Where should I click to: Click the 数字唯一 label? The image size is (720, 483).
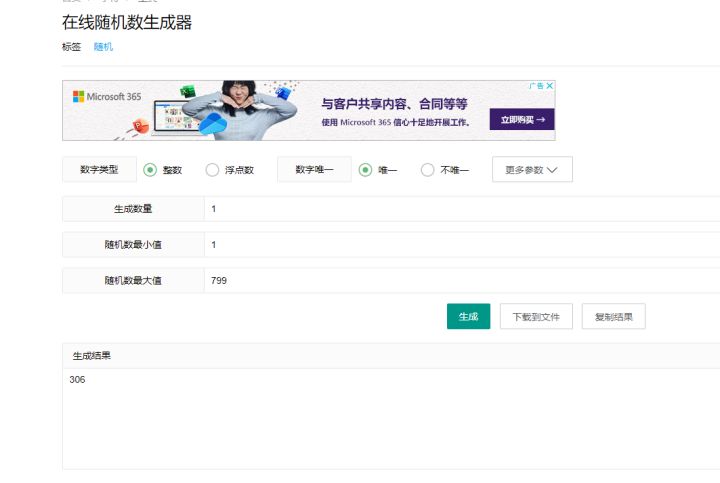pyautogui.click(x=314, y=169)
